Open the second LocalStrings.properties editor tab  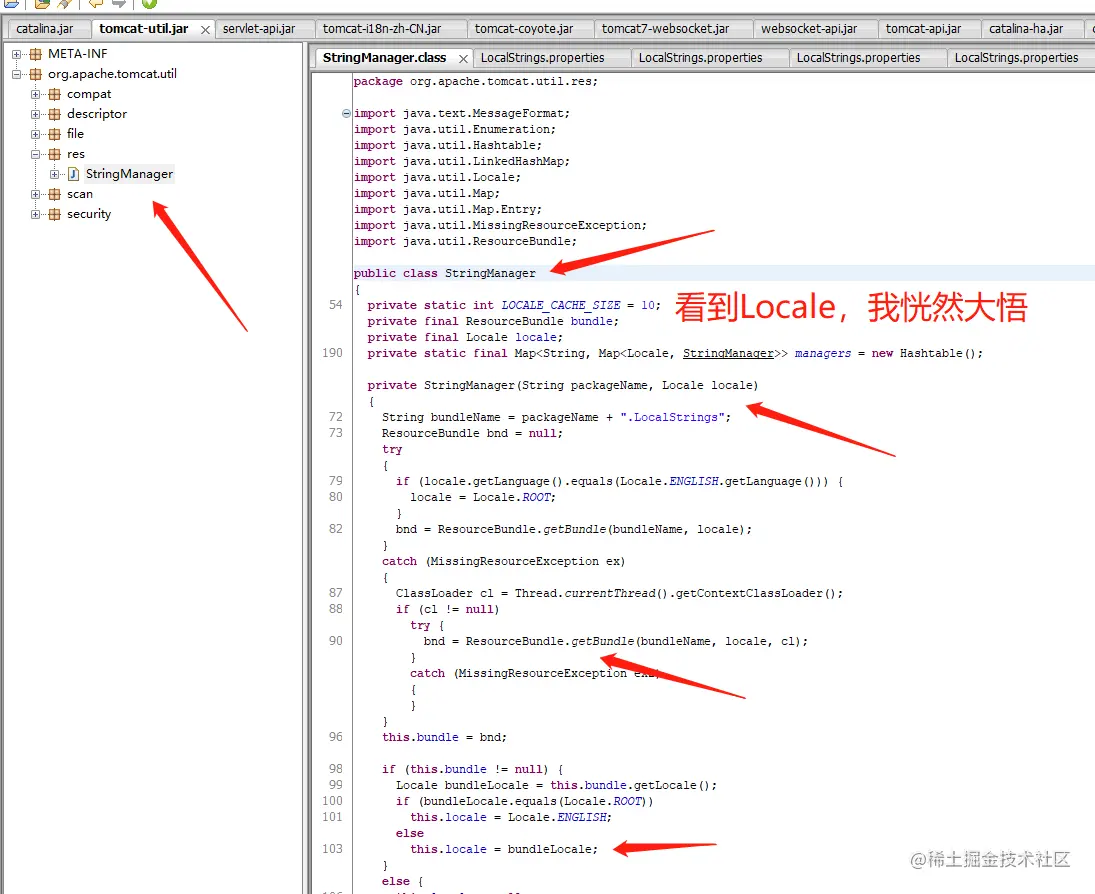[700, 58]
